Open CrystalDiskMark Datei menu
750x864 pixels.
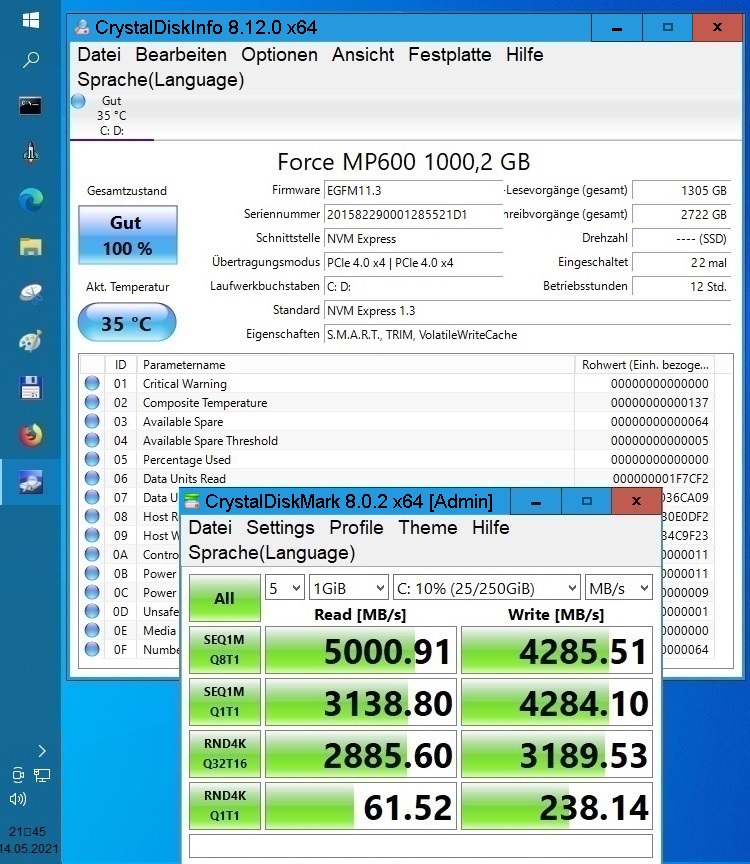click(x=210, y=527)
